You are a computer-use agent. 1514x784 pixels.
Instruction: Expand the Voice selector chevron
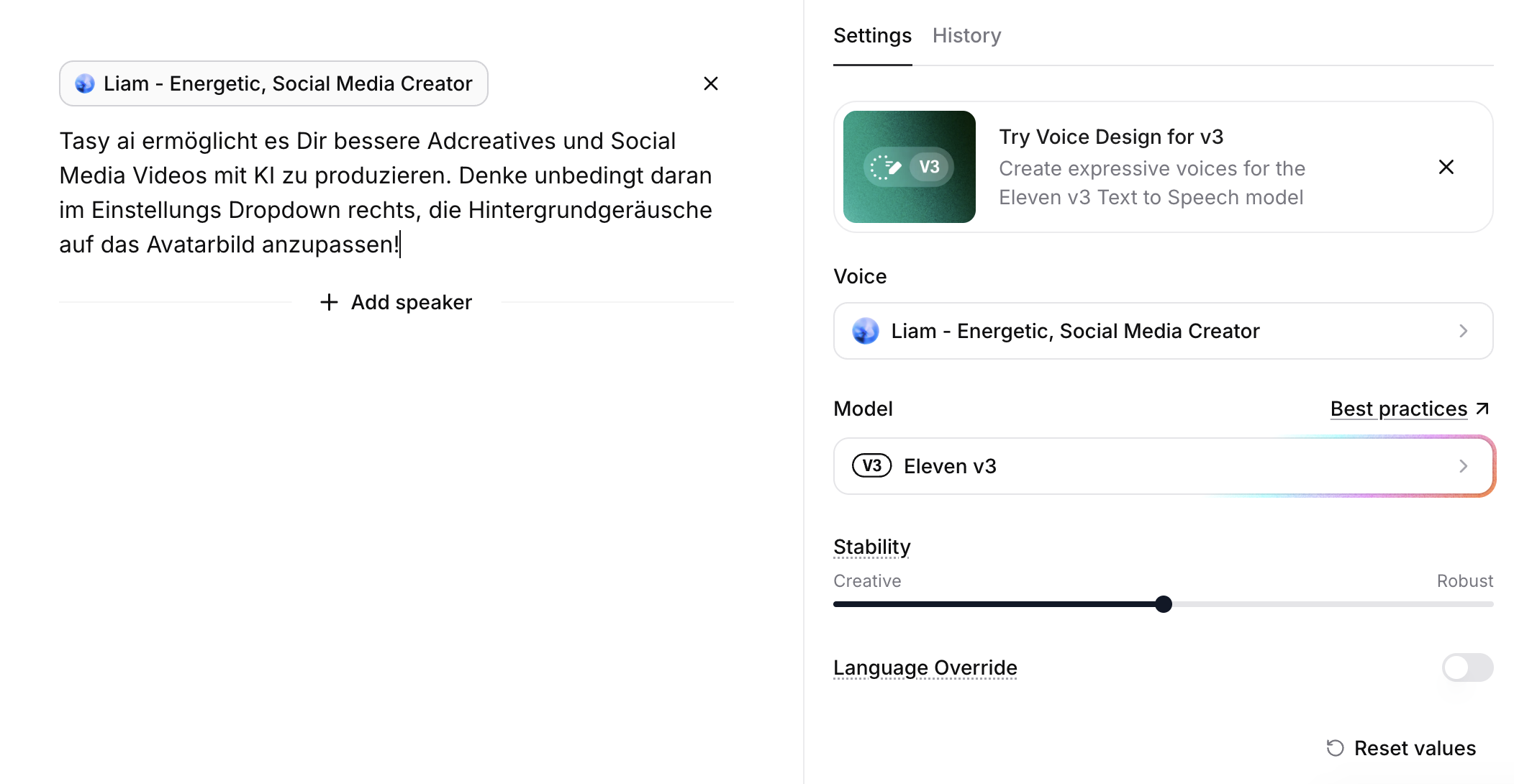tap(1463, 331)
